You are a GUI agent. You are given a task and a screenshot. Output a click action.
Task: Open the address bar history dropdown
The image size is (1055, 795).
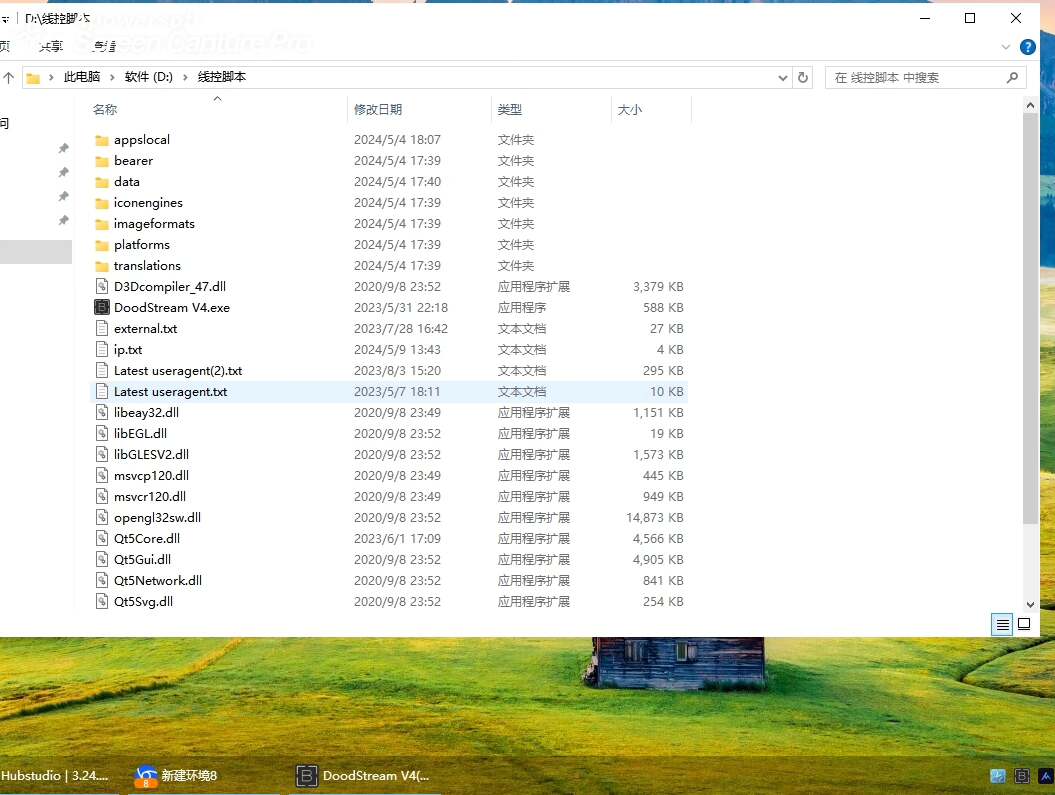pyautogui.click(x=782, y=77)
